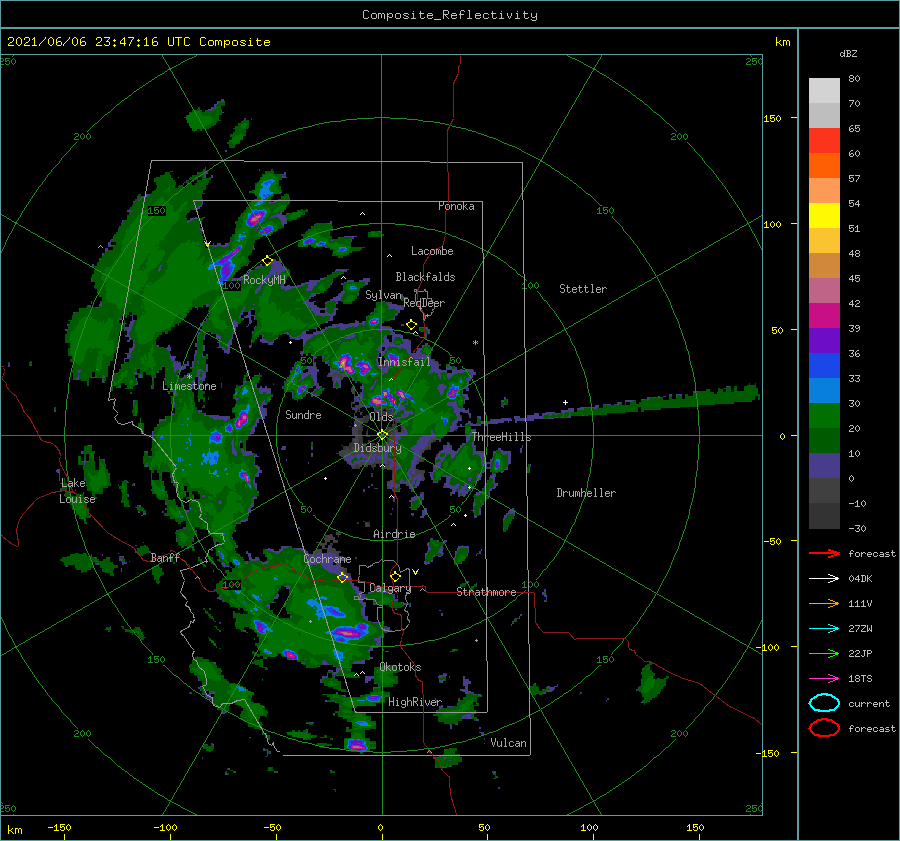Click the cyan 'current' ellipse icon

pyautogui.click(x=824, y=703)
